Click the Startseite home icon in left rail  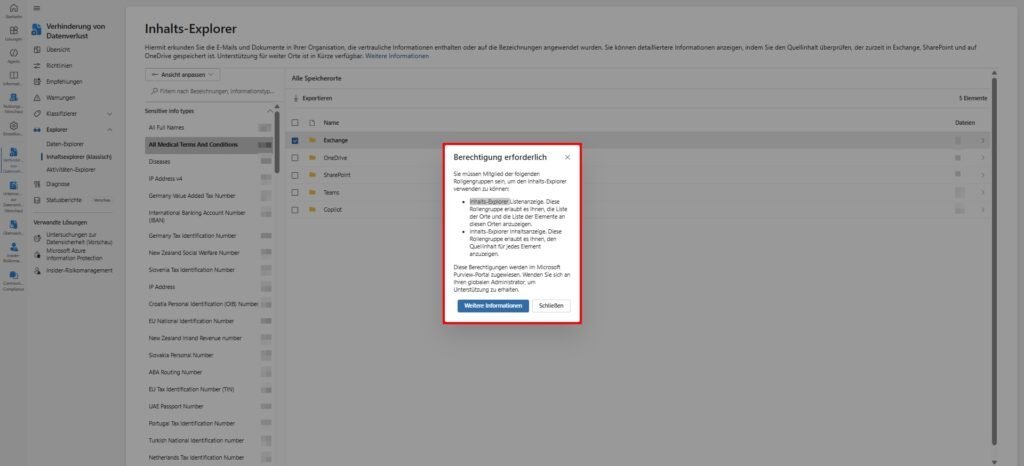(x=13, y=8)
